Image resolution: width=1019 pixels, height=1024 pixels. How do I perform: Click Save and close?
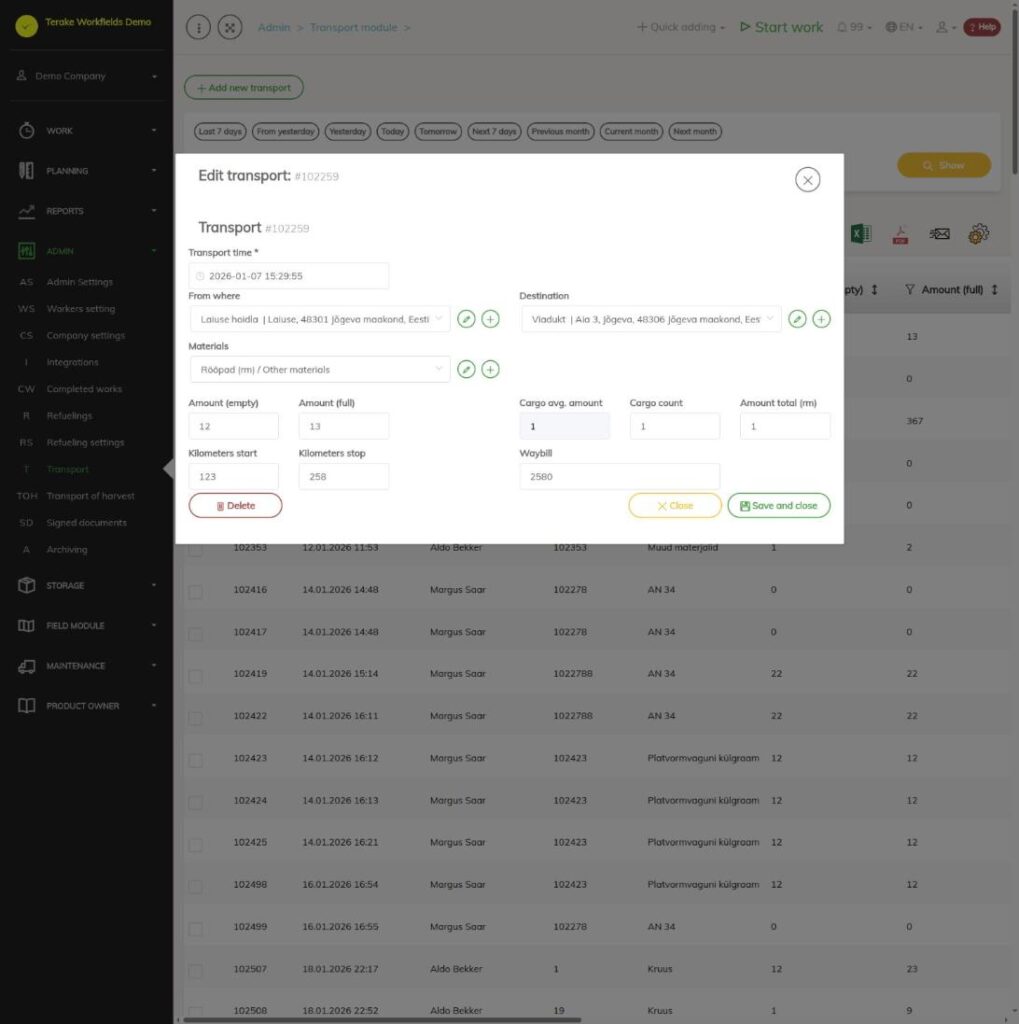(779, 505)
